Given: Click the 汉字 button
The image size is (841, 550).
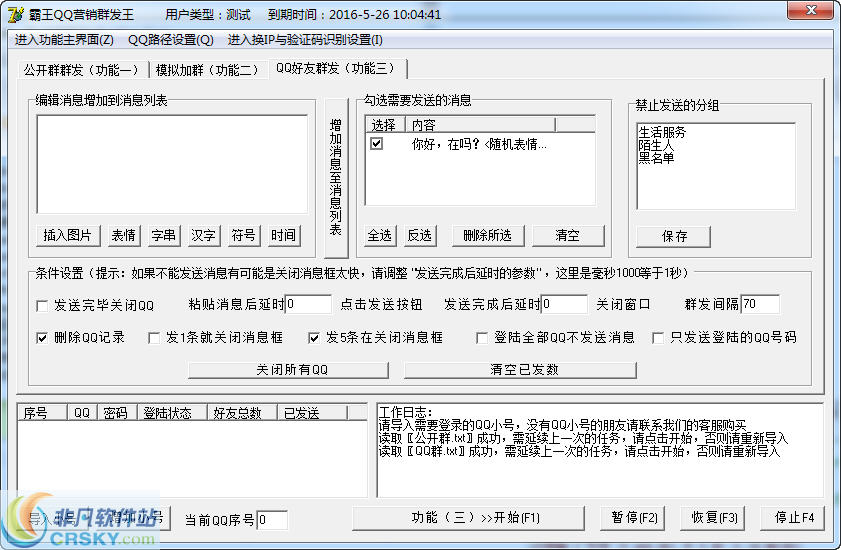Looking at the screenshot, I should pos(204,236).
